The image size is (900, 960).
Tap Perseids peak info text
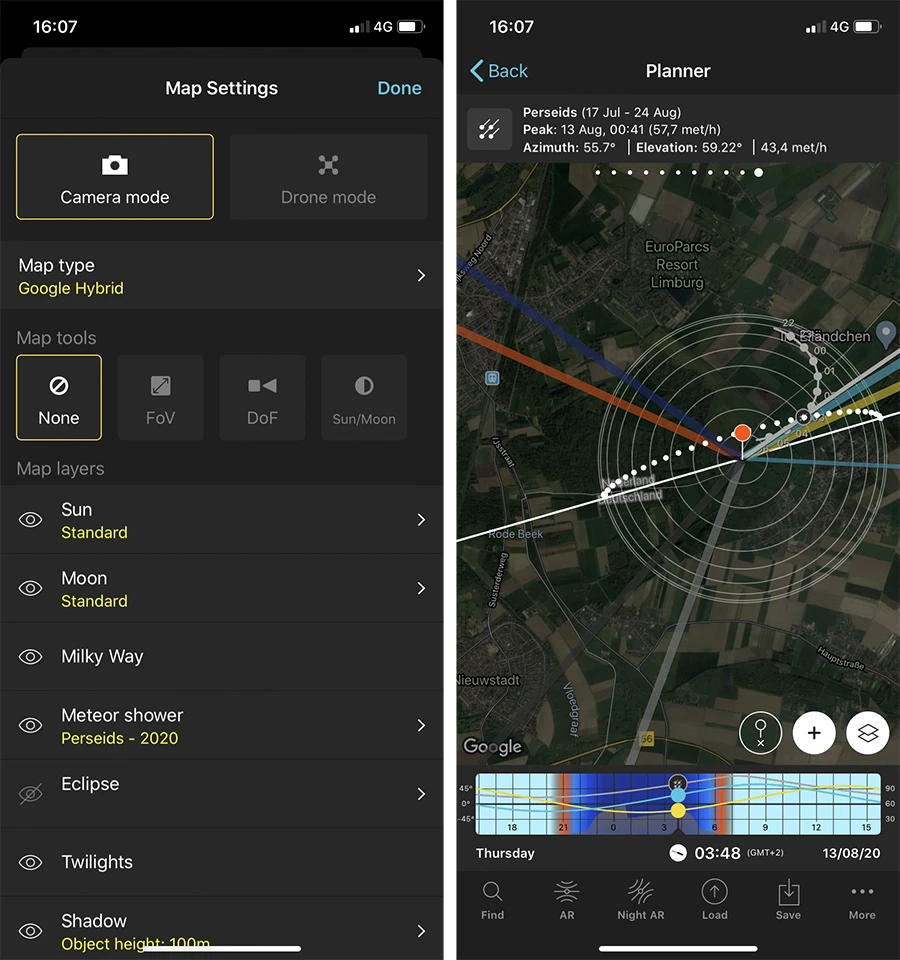click(x=621, y=130)
